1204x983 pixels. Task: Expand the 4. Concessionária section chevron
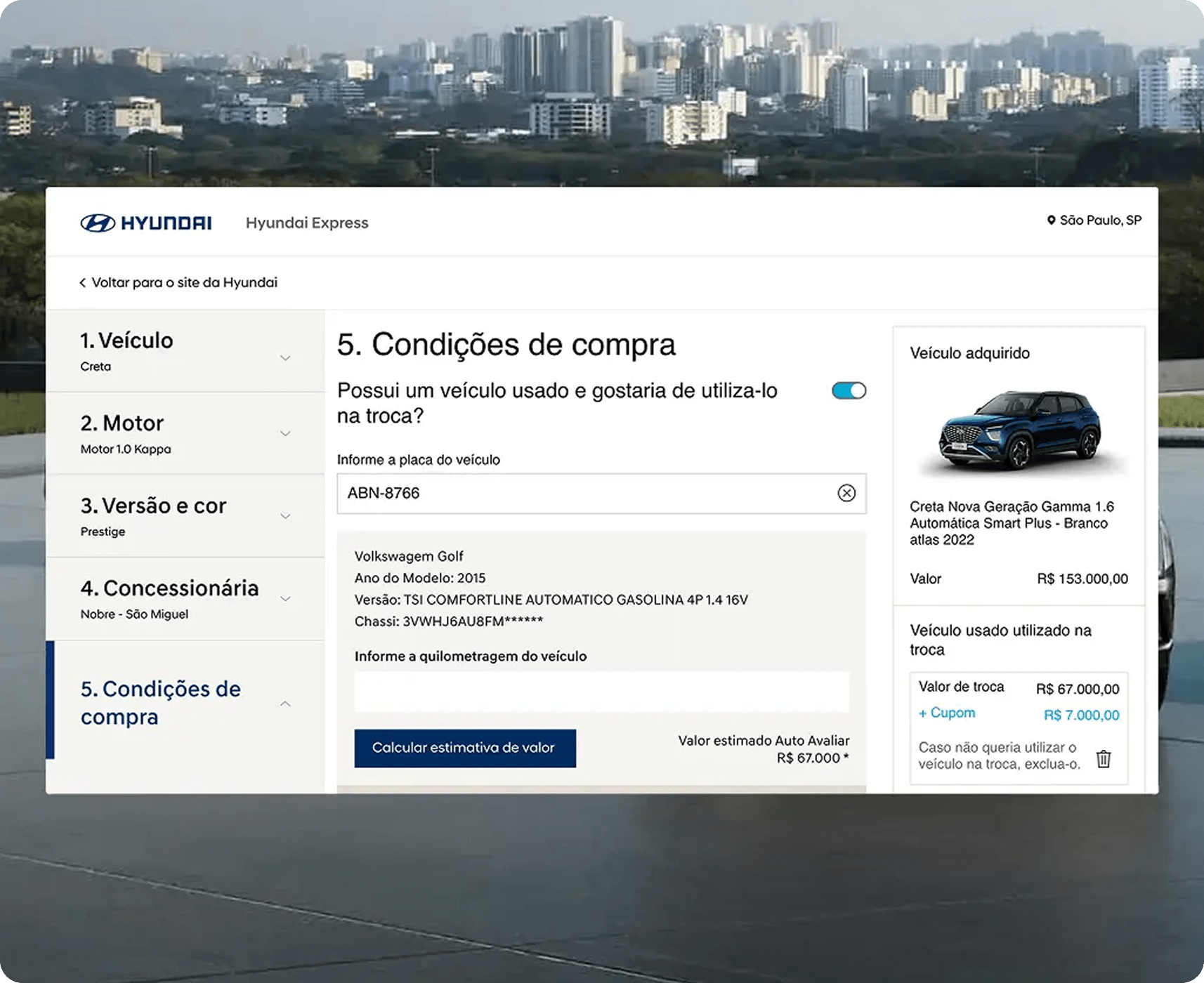click(x=285, y=599)
